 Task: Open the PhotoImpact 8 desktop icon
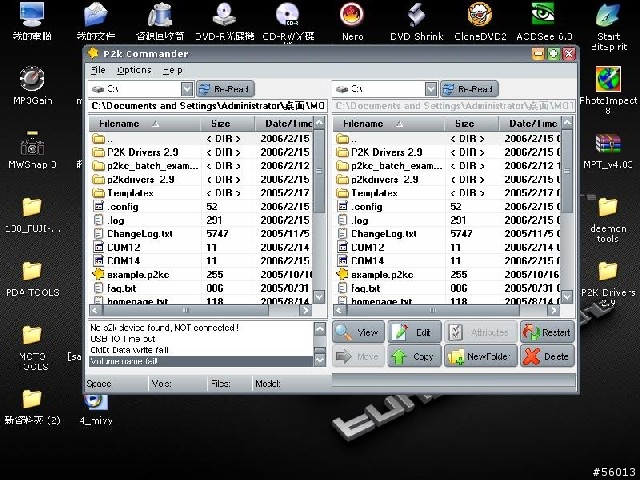tap(608, 79)
